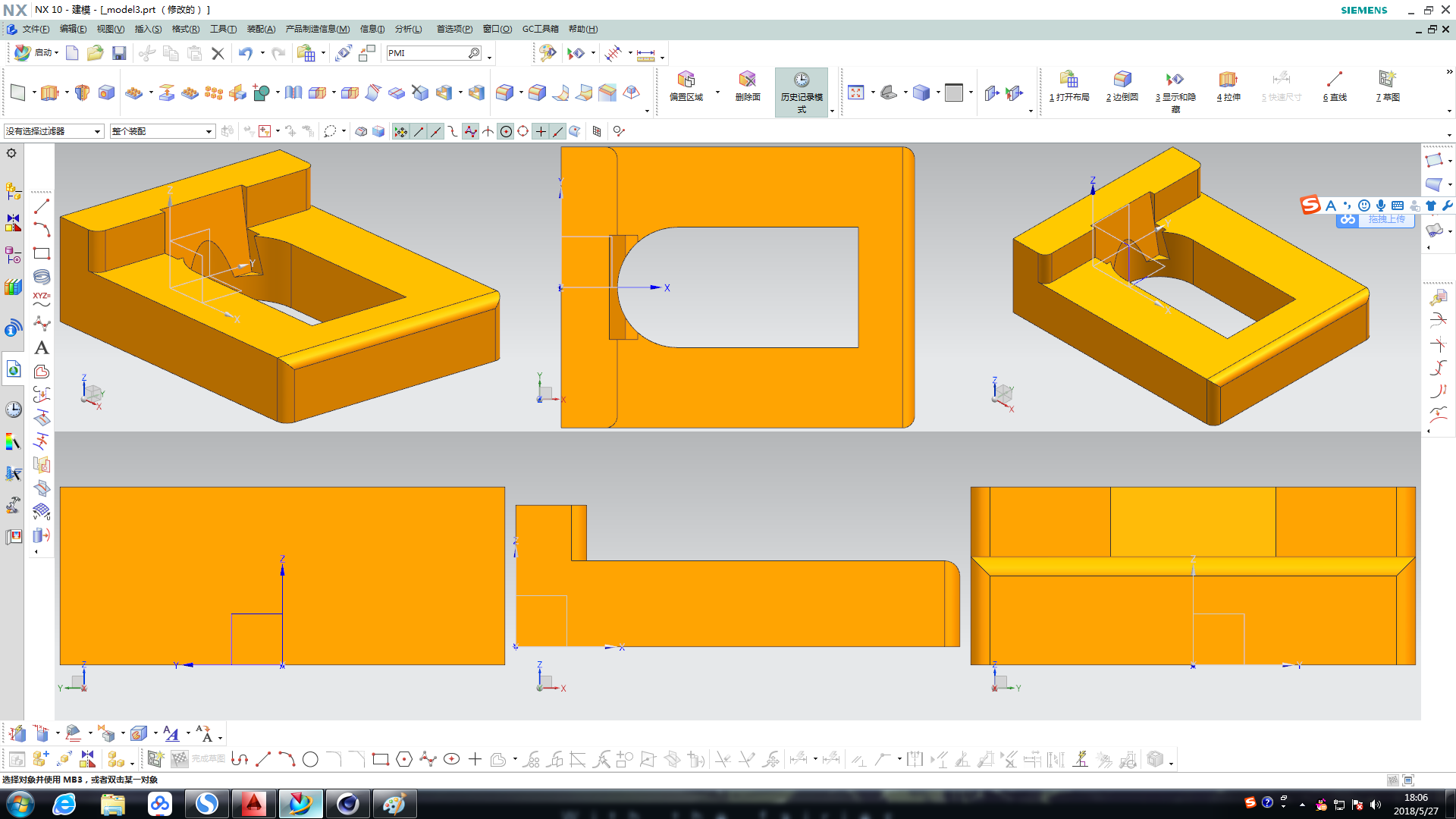Click the Save file icon
1456x819 pixels.
(119, 53)
